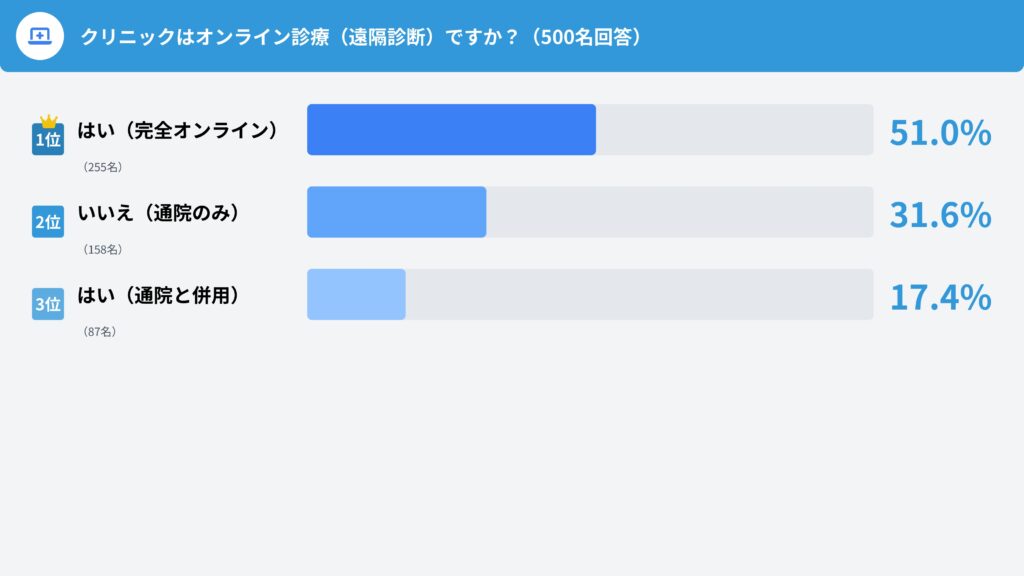
Task: Click the laptop medical icon in header
Action: (39, 37)
